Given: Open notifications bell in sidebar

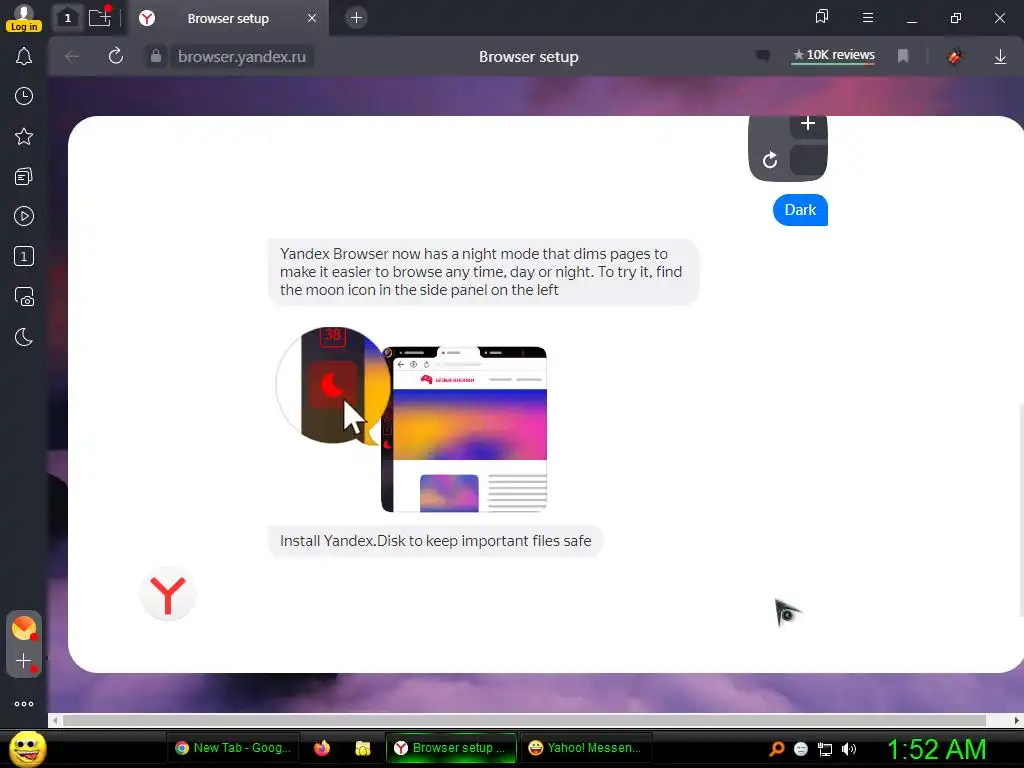Looking at the screenshot, I should coord(24,57).
